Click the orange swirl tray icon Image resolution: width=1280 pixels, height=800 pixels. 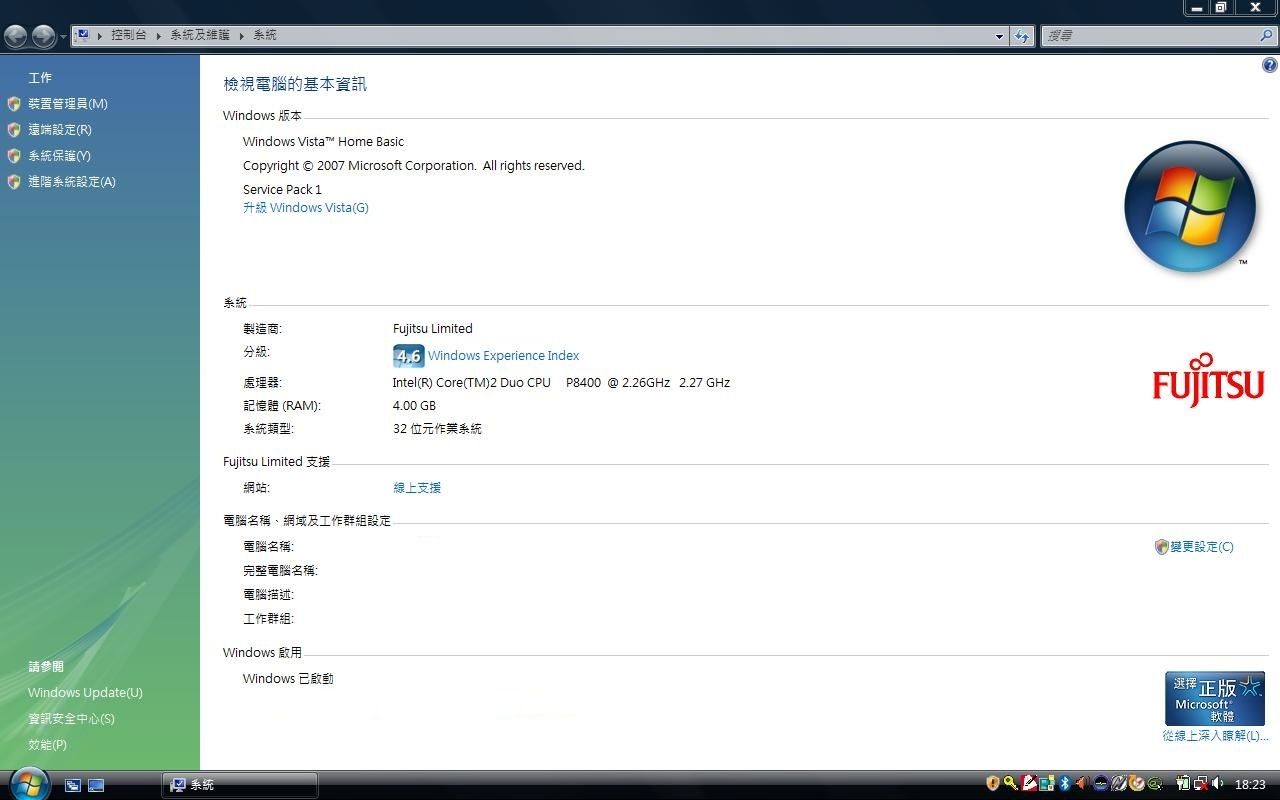pyautogui.click(x=1136, y=783)
